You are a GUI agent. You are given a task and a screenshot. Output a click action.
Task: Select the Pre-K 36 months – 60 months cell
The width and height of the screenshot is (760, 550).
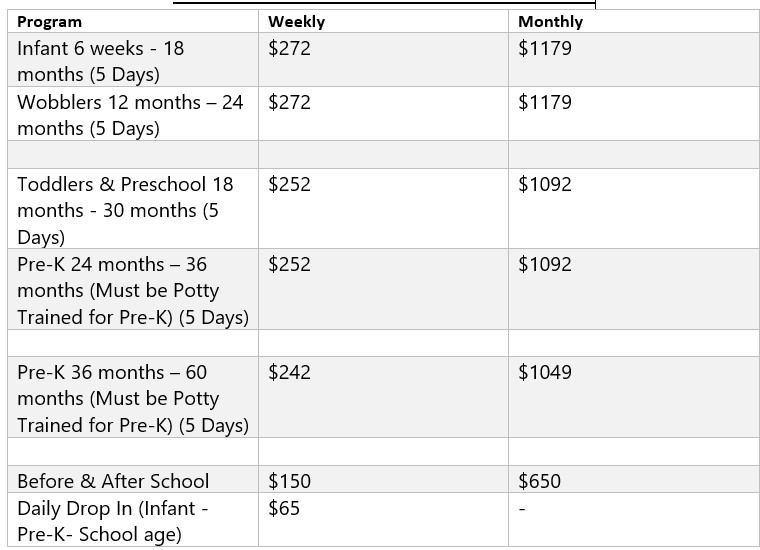(133, 398)
